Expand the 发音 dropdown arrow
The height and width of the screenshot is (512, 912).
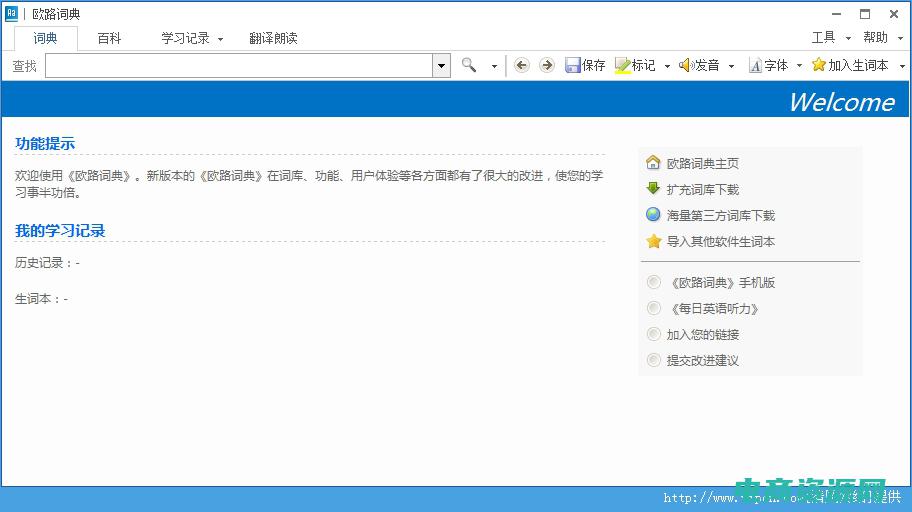731,66
